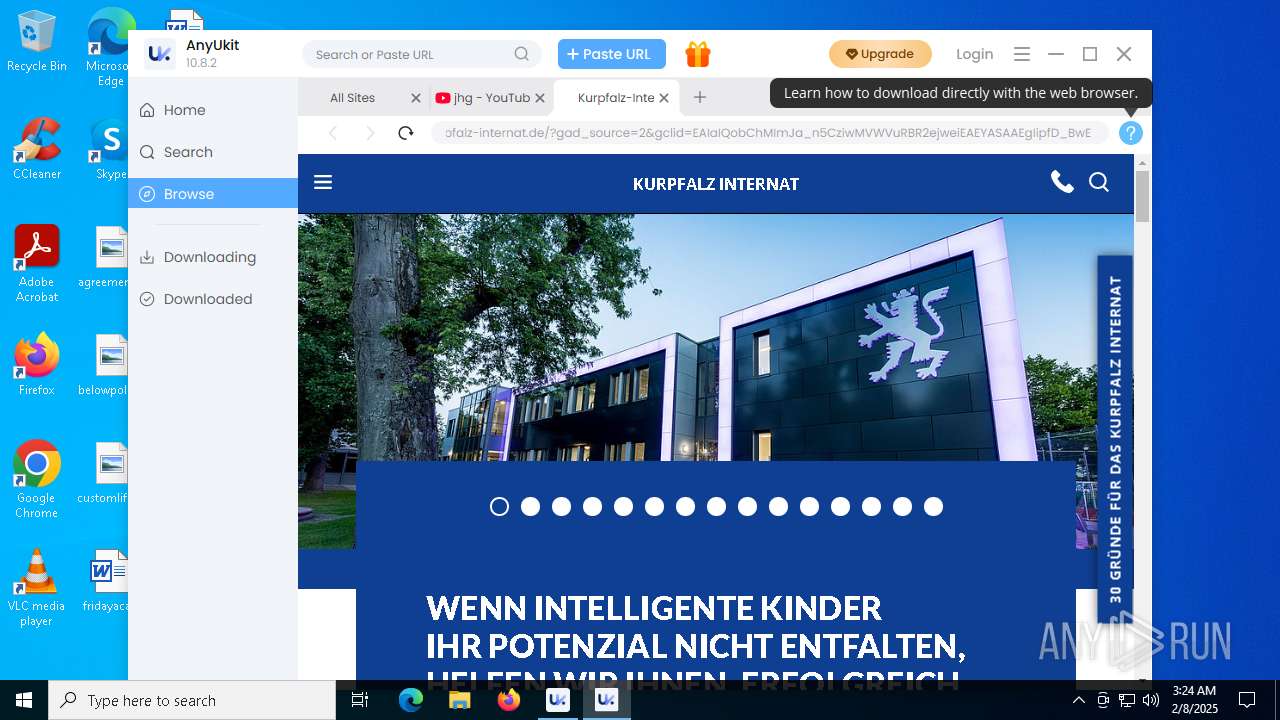
Task: Click the KURPFALZ INTERNAT site title
Action: pyautogui.click(x=716, y=184)
